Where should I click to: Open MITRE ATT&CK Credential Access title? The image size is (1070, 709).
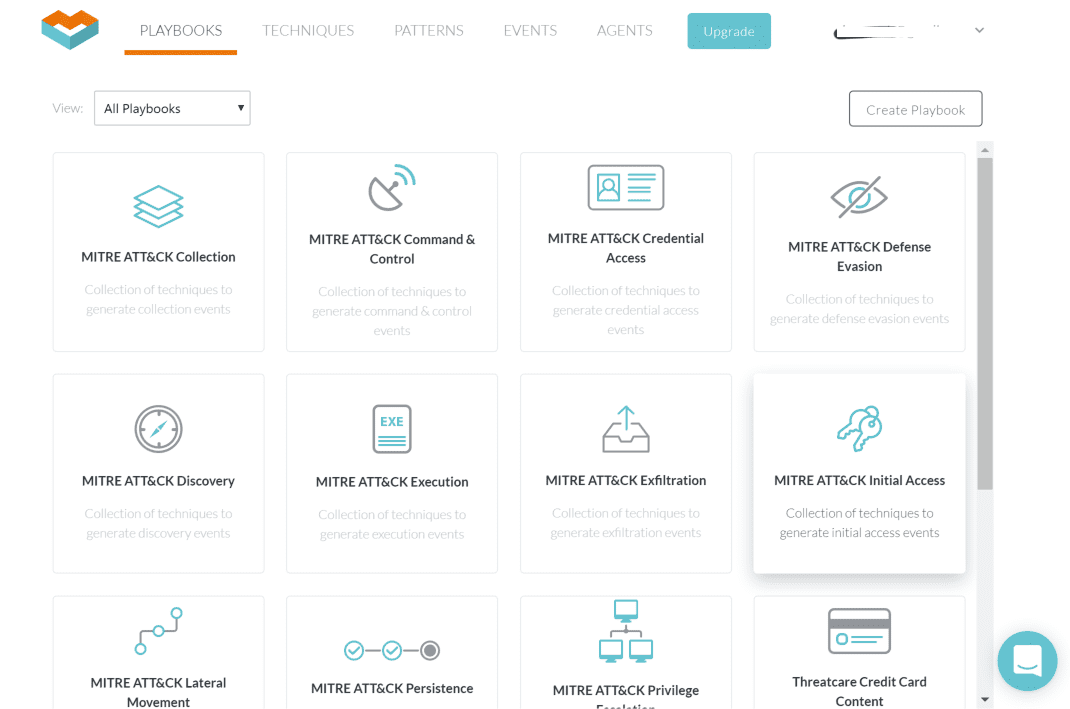coord(626,248)
